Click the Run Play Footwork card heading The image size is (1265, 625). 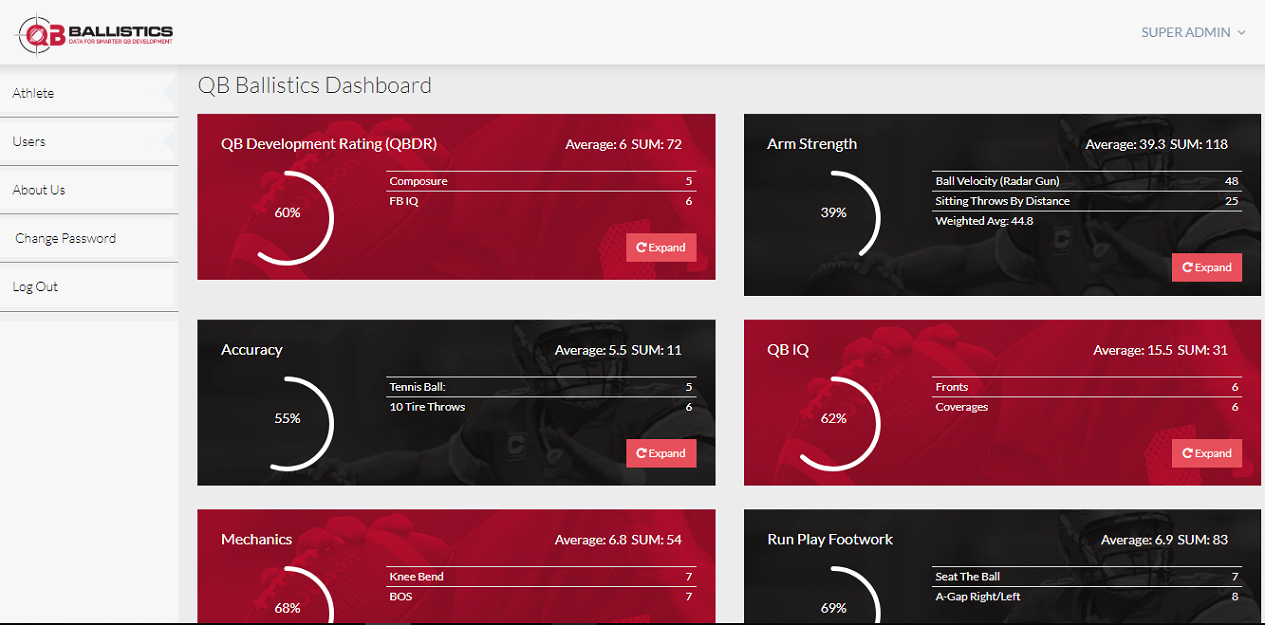[830, 539]
